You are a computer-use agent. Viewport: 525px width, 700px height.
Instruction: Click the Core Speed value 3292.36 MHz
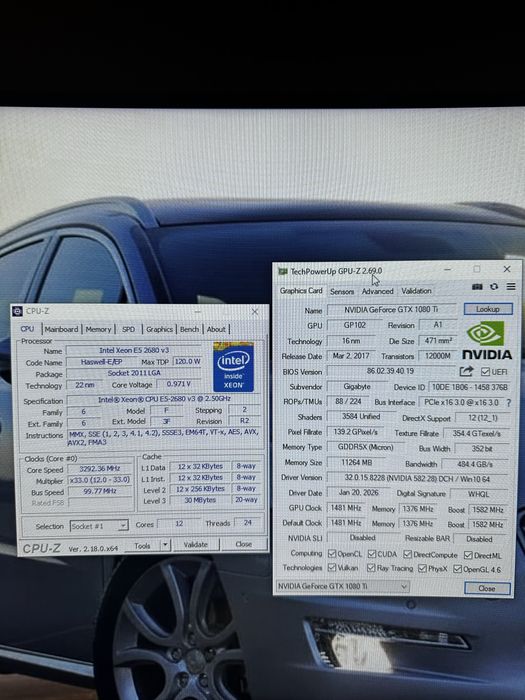click(x=100, y=469)
